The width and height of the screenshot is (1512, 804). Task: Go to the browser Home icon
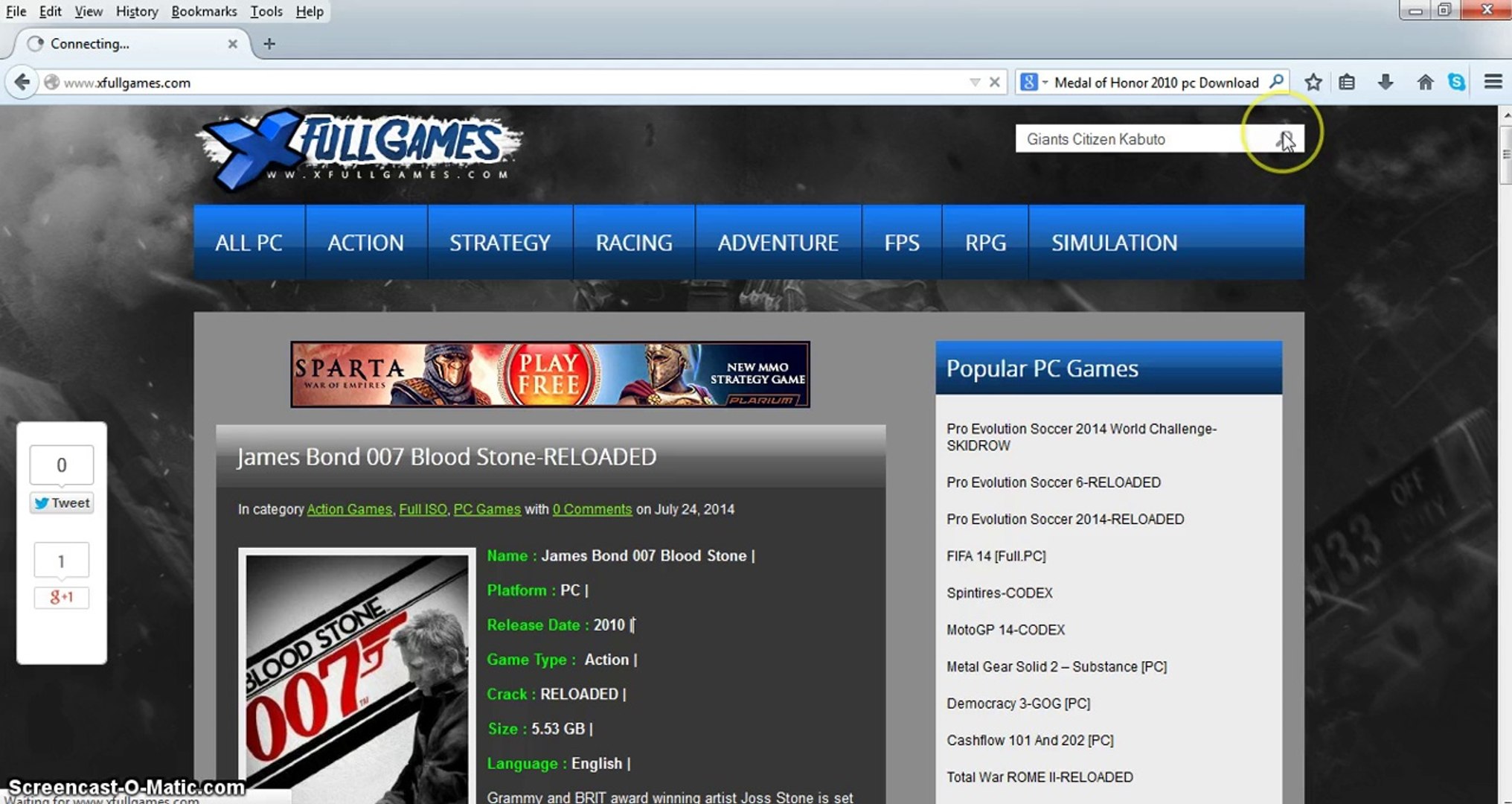[x=1425, y=82]
